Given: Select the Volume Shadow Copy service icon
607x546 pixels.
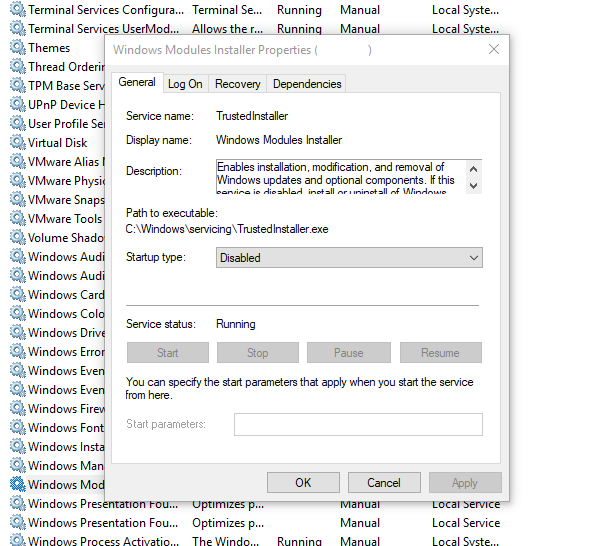Looking at the screenshot, I should pyautogui.click(x=18, y=238).
